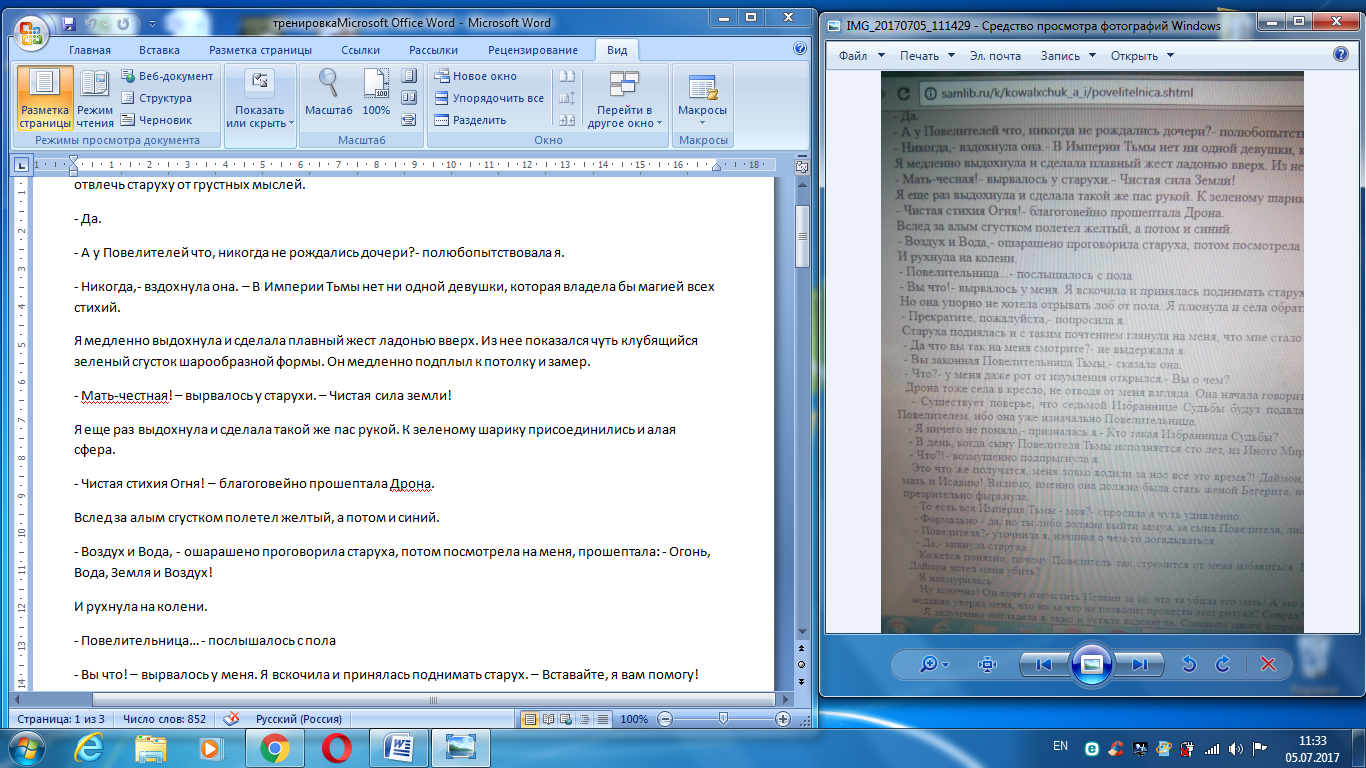Viewport: 1366px width, 768px height.
Task: Save the Word document via quick access toolbar
Action: coord(68,22)
